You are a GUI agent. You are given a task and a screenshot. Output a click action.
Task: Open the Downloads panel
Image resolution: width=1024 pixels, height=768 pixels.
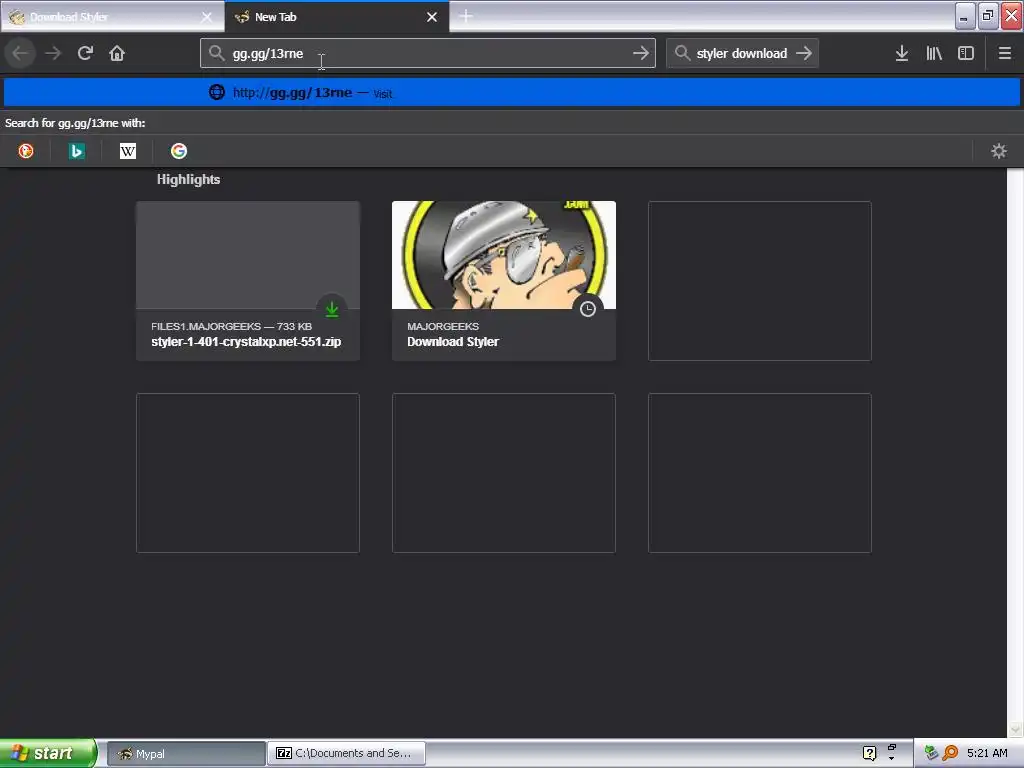[x=902, y=53]
